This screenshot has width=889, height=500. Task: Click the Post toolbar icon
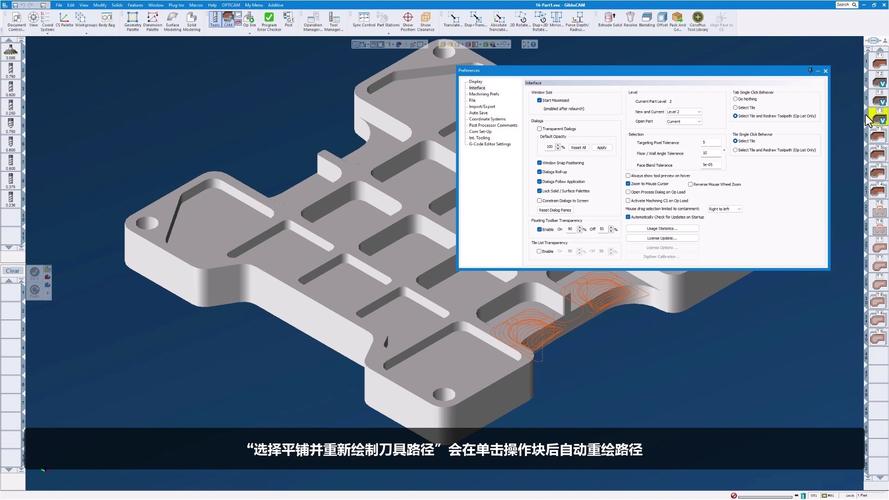[289, 19]
